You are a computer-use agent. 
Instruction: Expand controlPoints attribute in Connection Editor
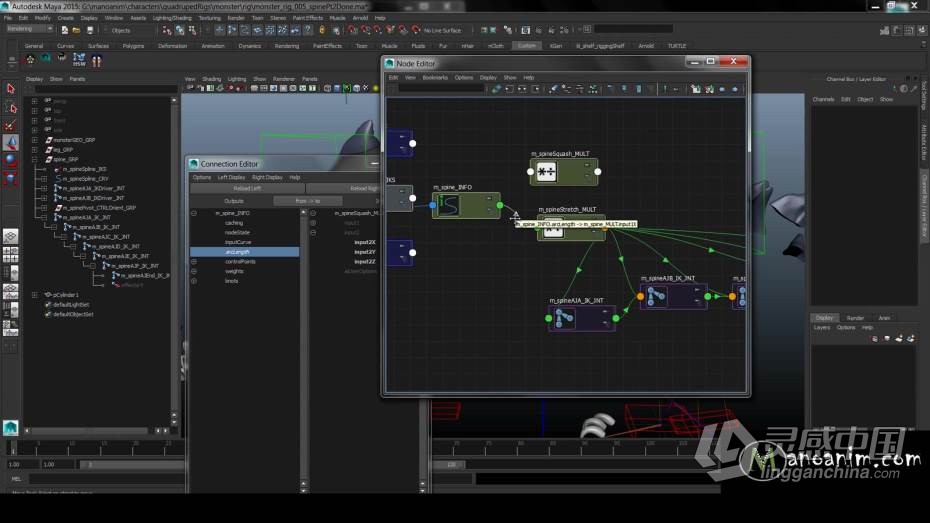194,262
